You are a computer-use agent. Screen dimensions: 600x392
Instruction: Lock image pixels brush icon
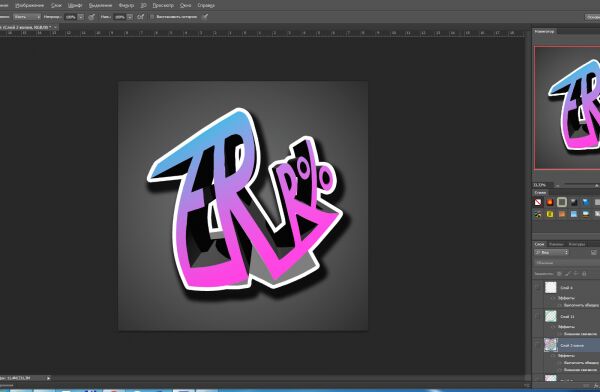[x=568, y=273]
